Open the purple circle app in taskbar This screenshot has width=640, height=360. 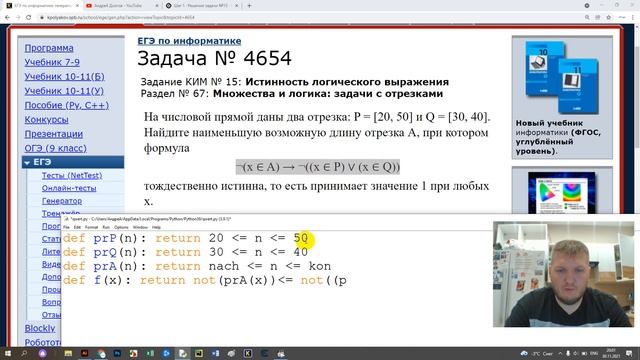click(42, 353)
